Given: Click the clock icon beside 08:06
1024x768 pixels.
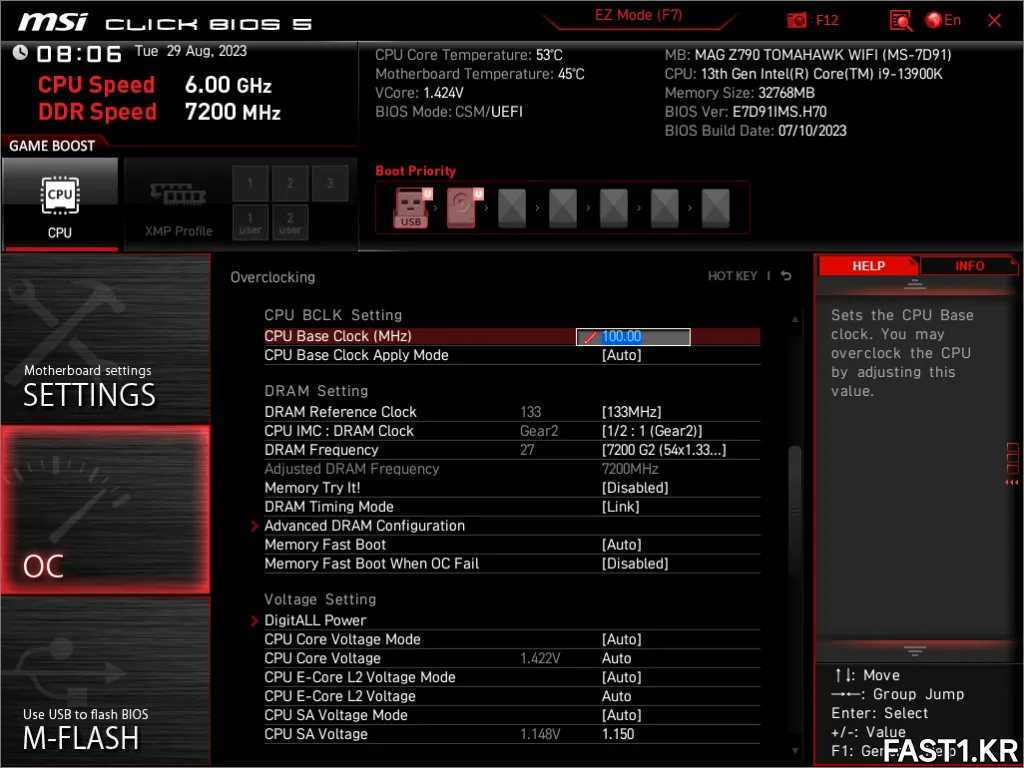Looking at the screenshot, I should pyautogui.click(x=20, y=52).
